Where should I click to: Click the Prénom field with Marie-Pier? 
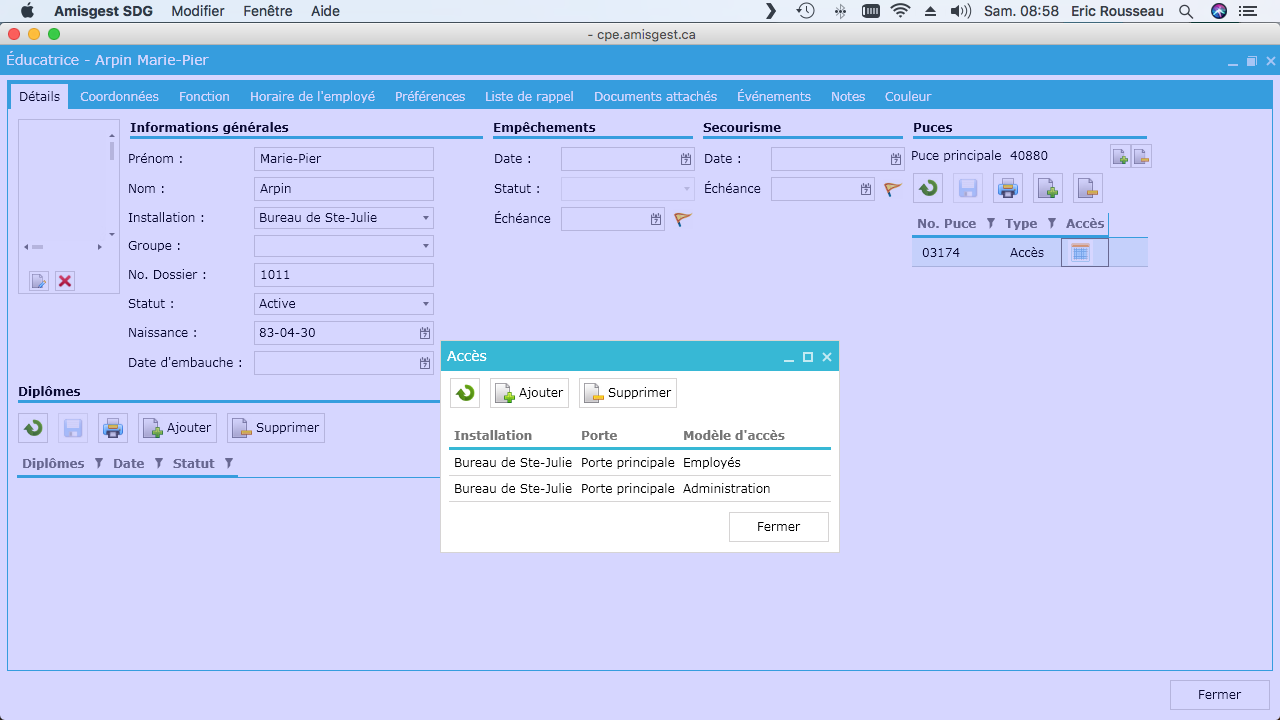coord(344,159)
